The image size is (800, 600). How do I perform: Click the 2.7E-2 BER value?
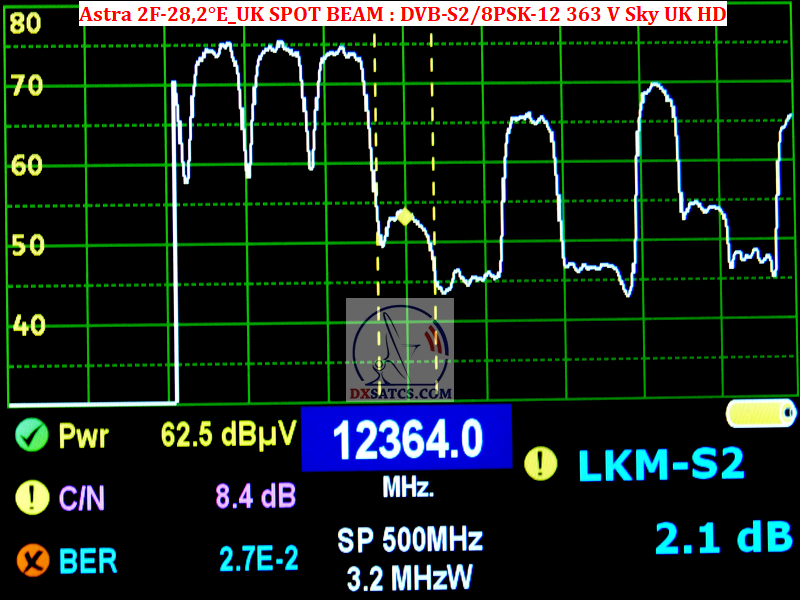pos(259,560)
